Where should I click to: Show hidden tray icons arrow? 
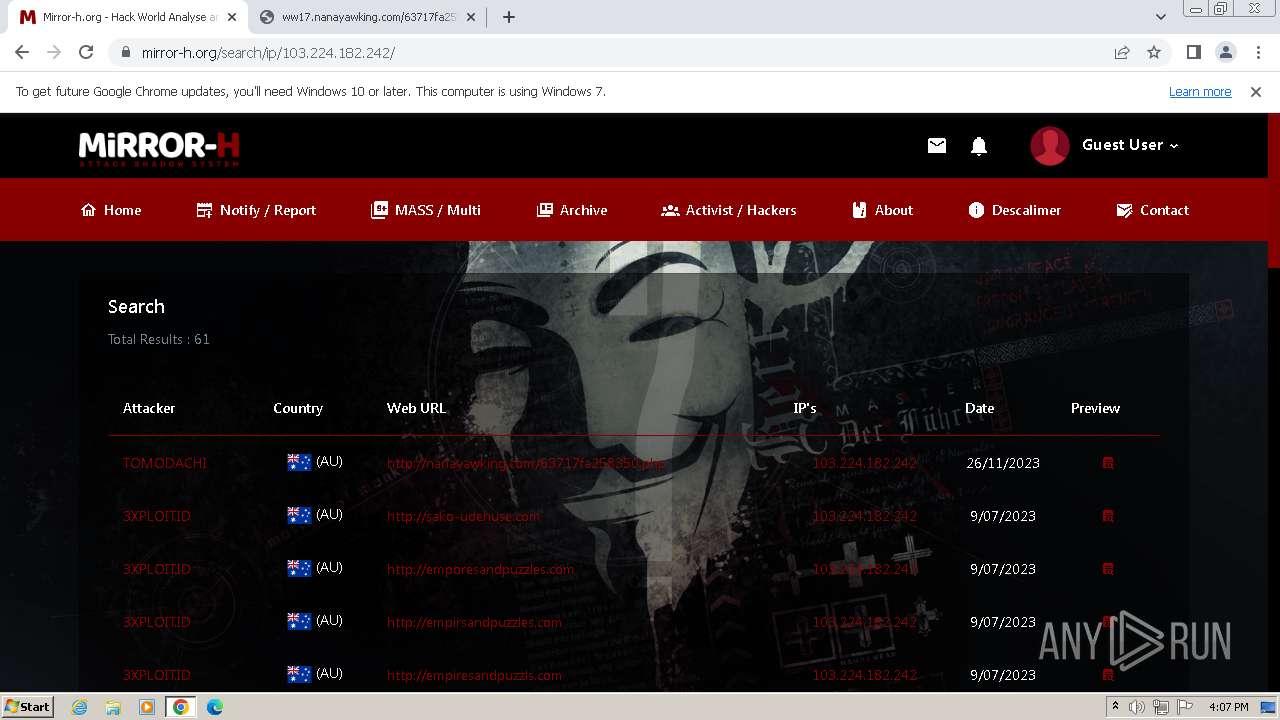point(1116,707)
